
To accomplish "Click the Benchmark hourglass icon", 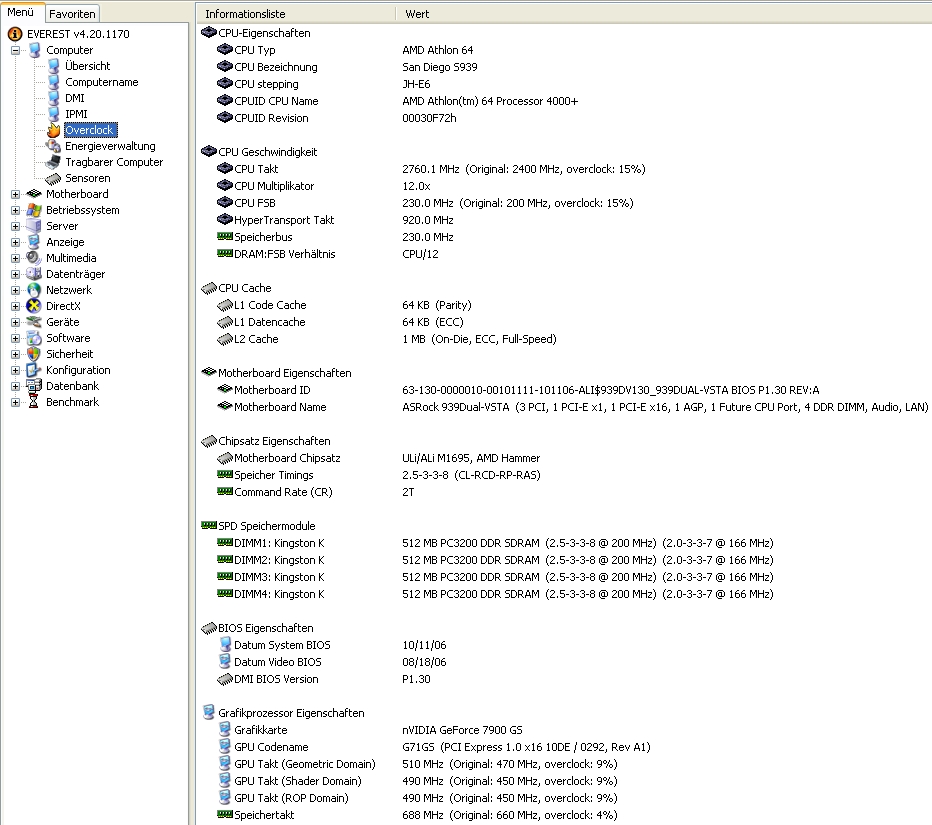I will coord(34,402).
